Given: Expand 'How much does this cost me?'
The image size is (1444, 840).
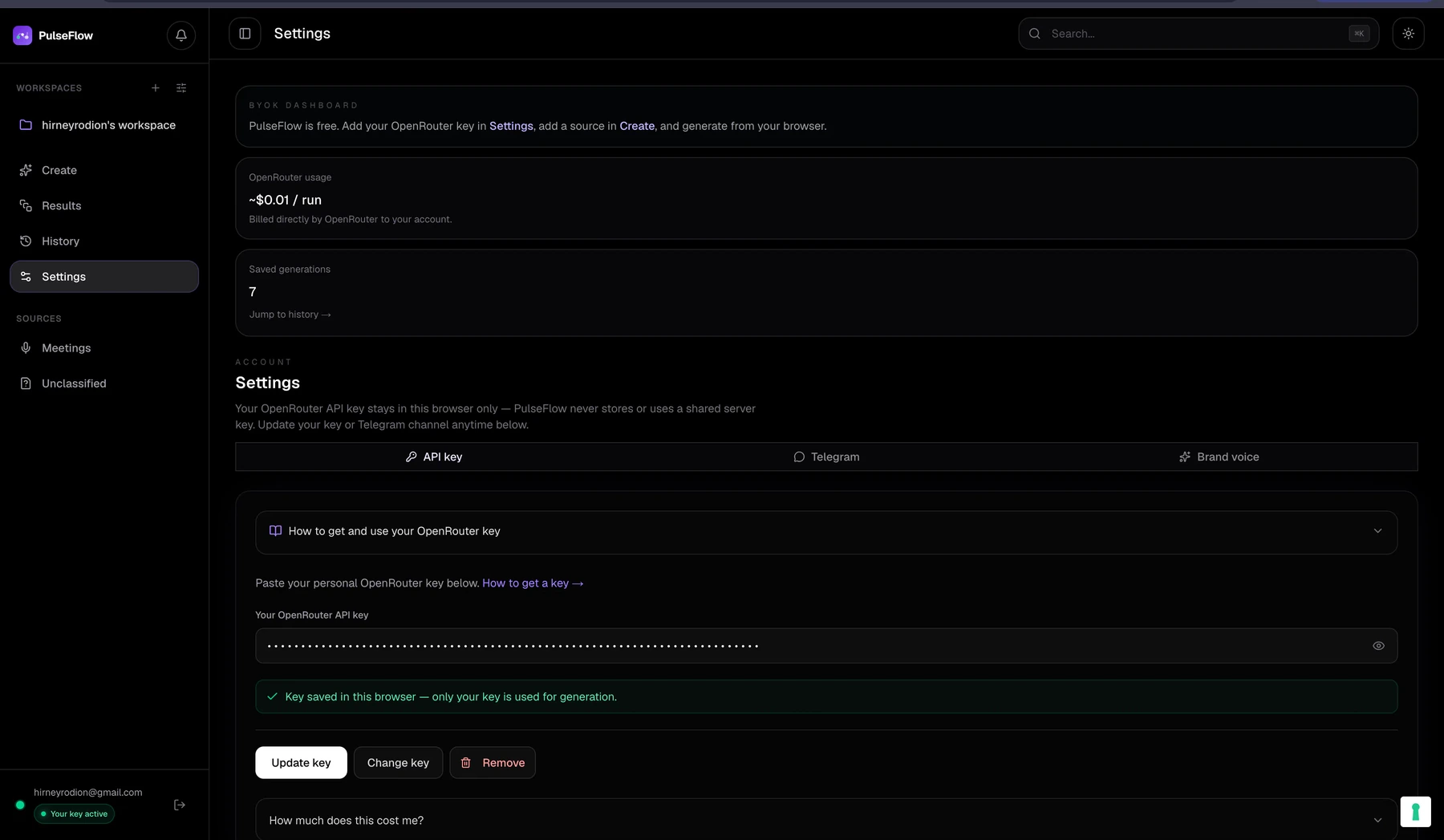Looking at the screenshot, I should 826,819.
